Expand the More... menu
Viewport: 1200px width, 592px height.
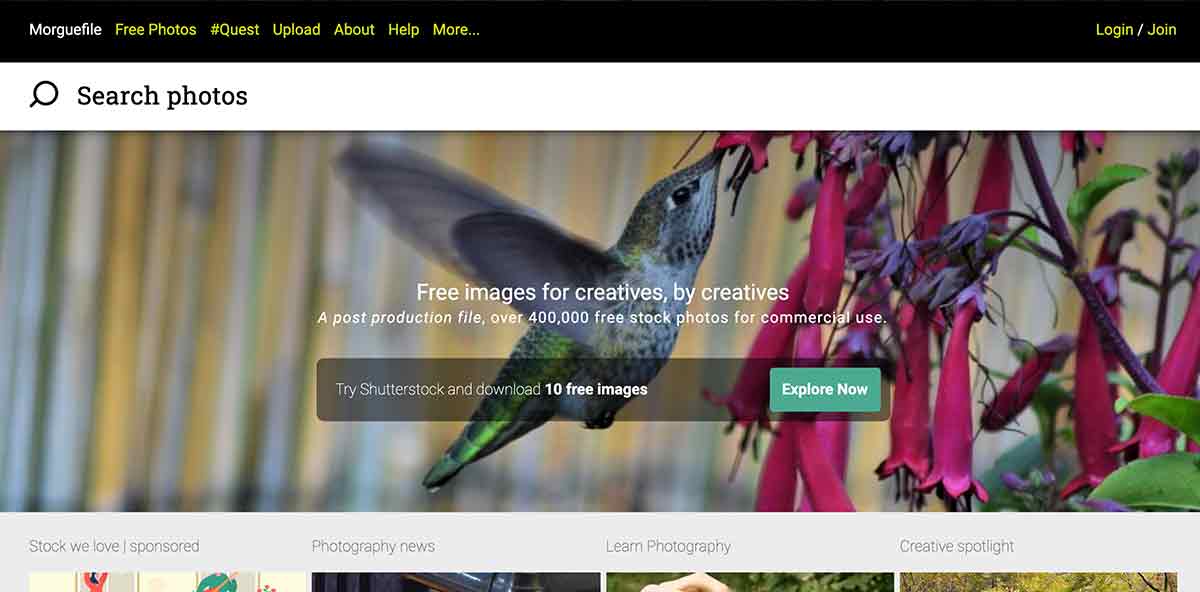456,30
